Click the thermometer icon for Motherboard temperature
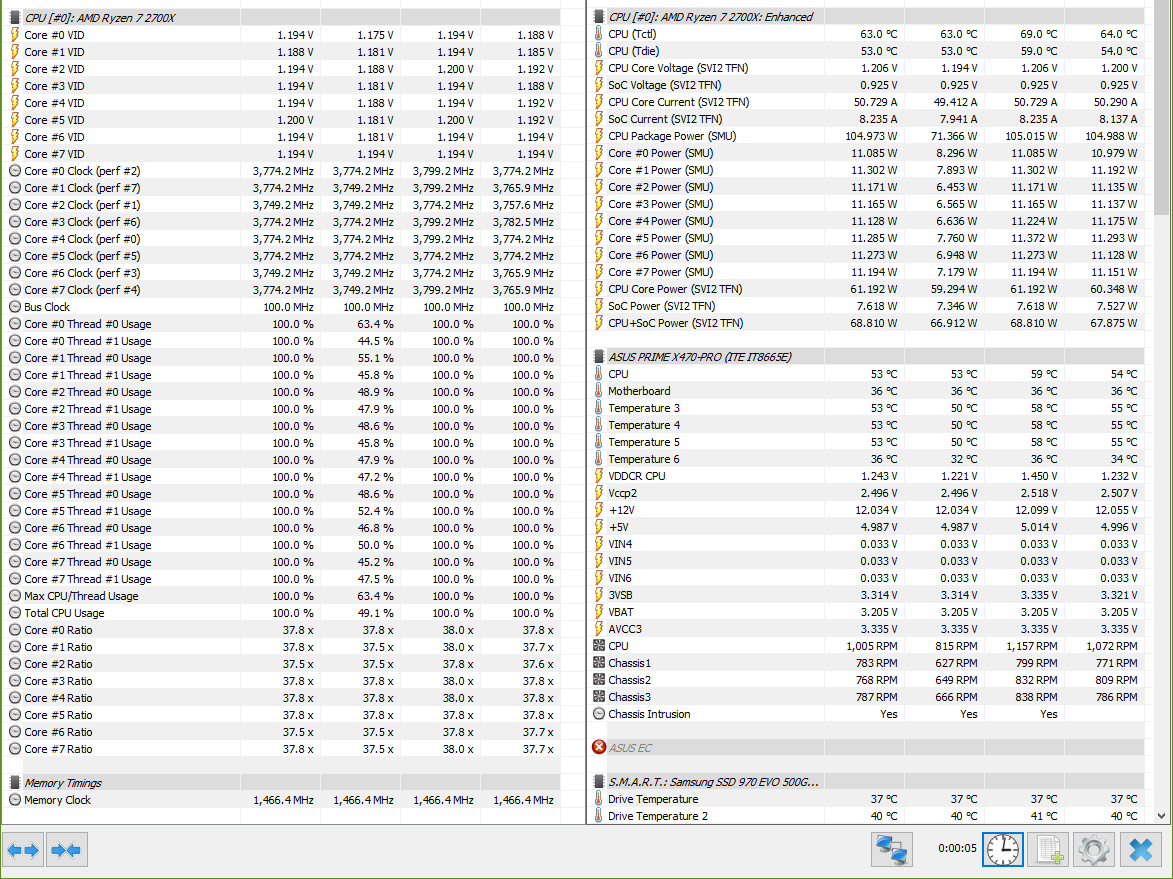 598,391
